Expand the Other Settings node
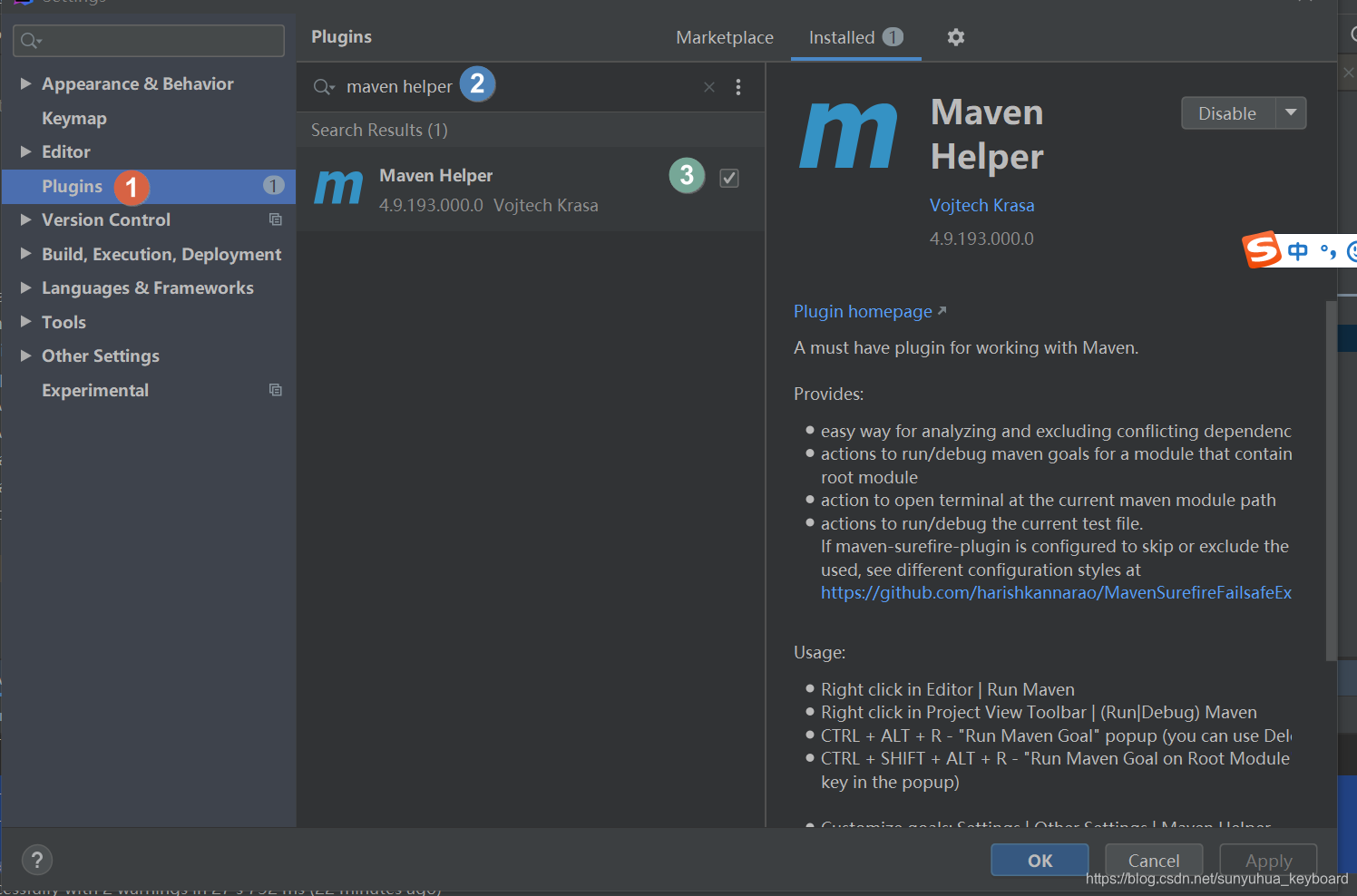1357x896 pixels. pos(25,355)
